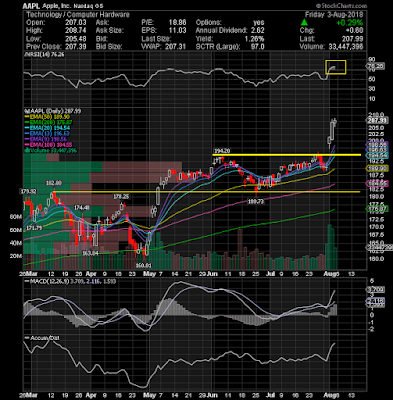Click the Yield value 1.26%
This screenshot has height=400, width=393.
[x=254, y=39]
